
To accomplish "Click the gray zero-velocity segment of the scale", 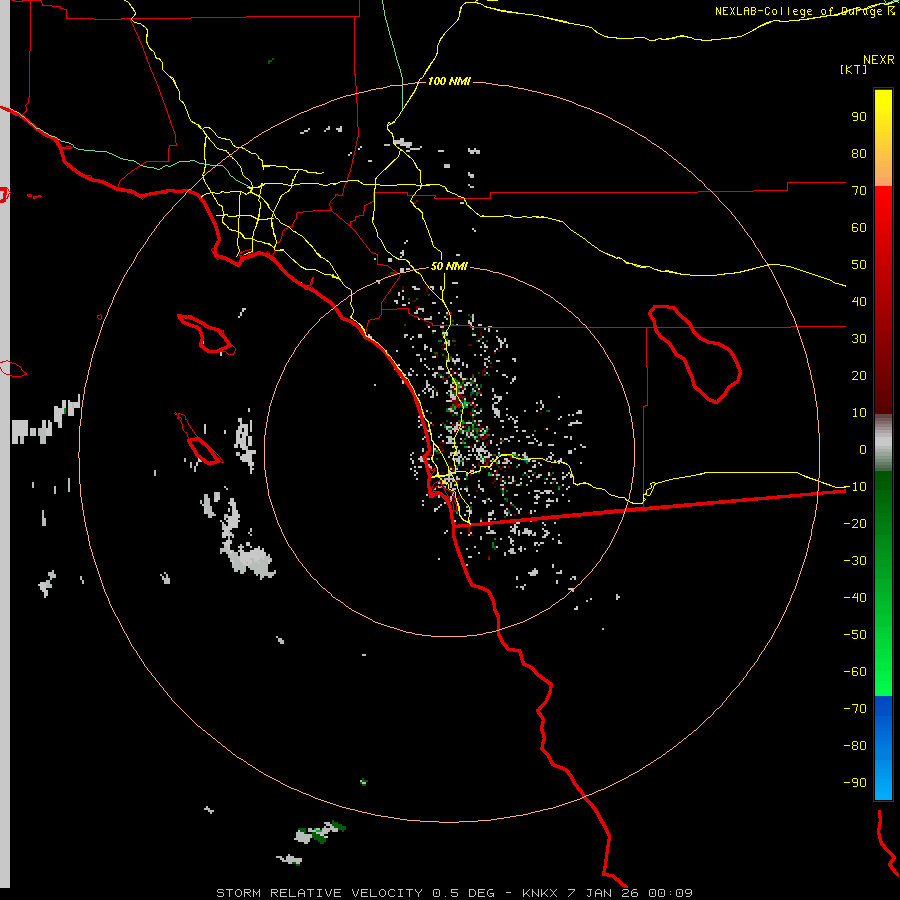I will click(x=883, y=443).
